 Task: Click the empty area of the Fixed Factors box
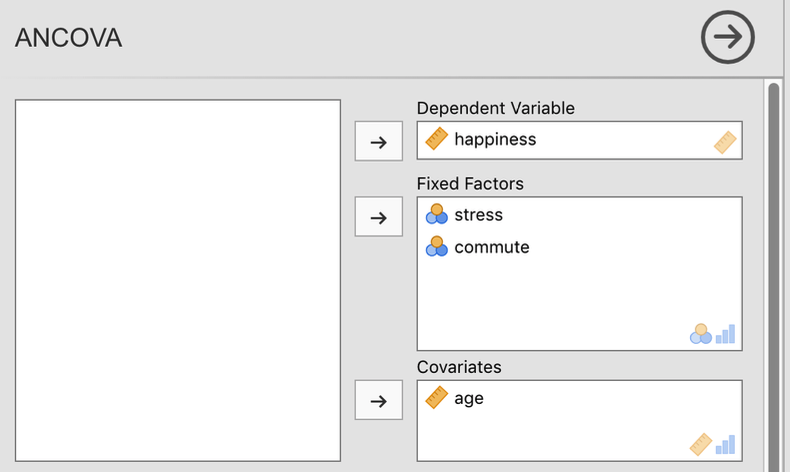tap(554, 297)
